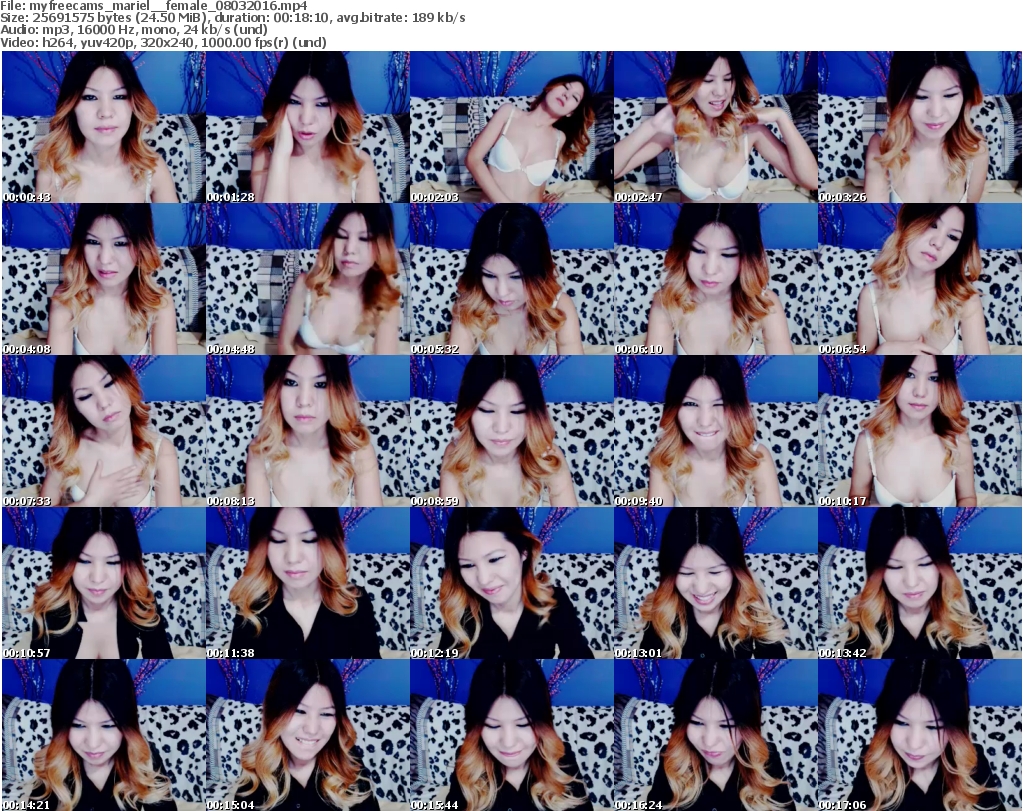The height and width of the screenshot is (811, 1024).
Task: Click the 00:04:08 preview frame
Action: point(103,279)
